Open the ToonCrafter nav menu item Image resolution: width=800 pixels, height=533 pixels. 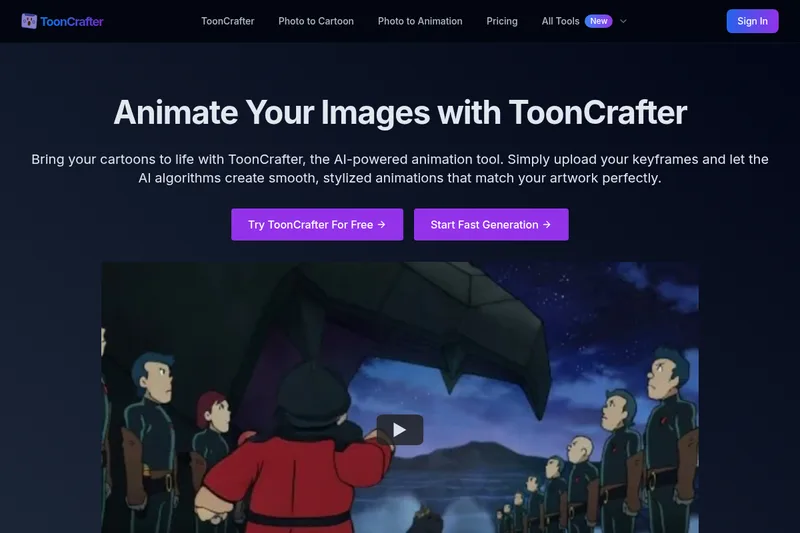[228, 21]
